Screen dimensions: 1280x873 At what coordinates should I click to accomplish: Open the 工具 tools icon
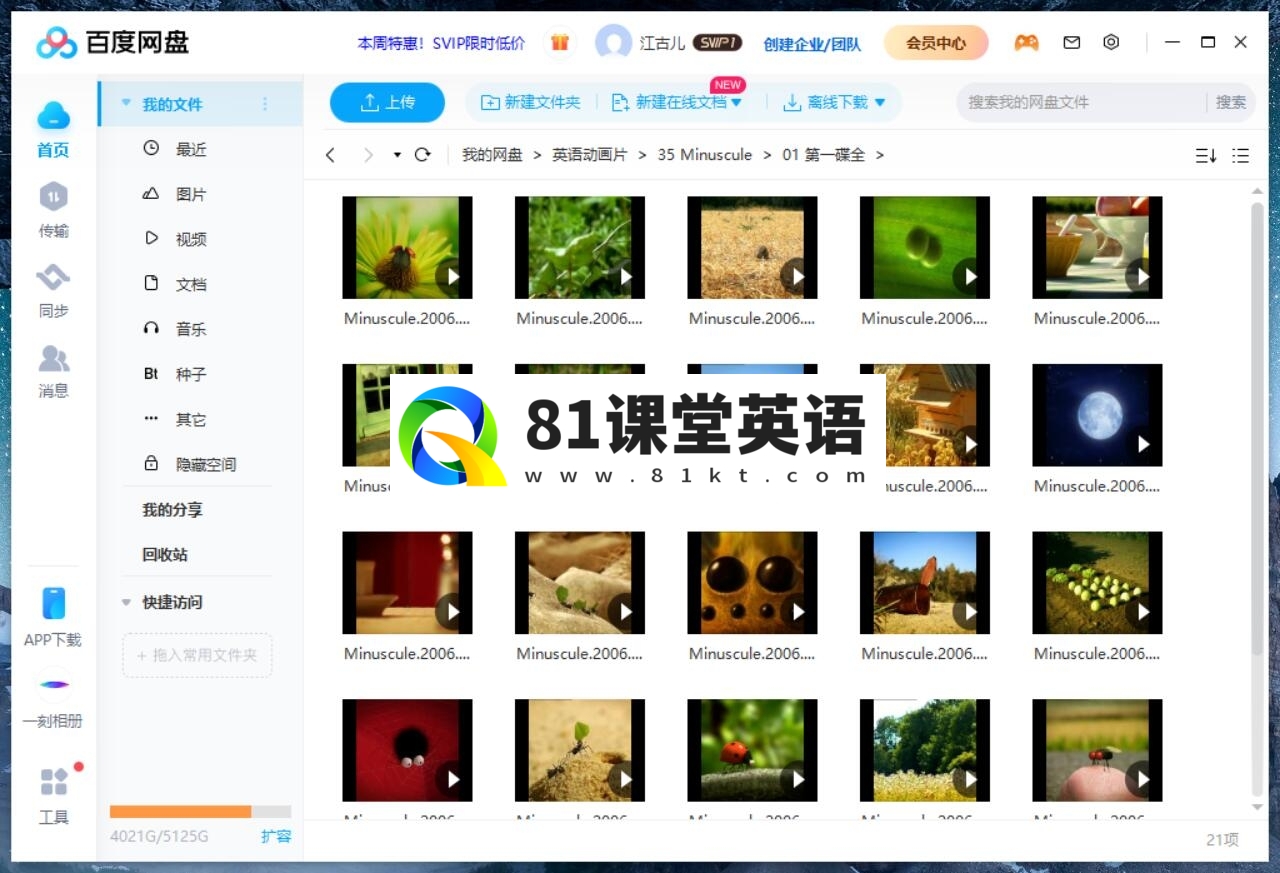[53, 781]
